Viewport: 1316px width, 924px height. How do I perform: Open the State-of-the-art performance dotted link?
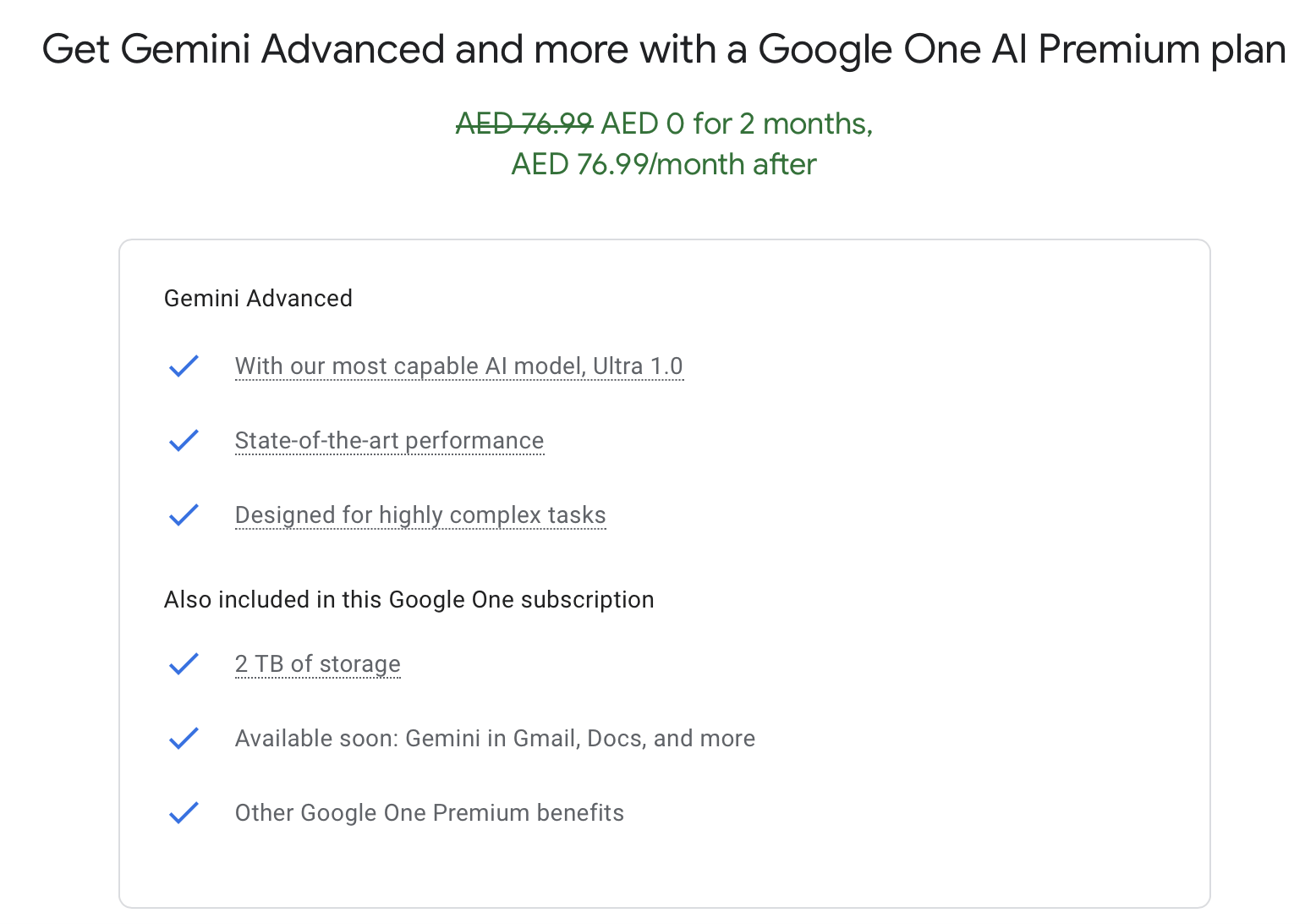(x=389, y=441)
